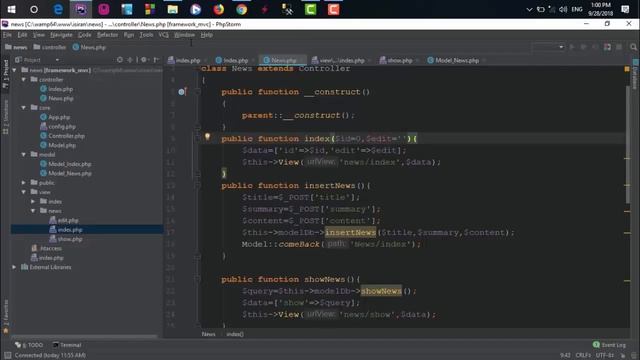640x360 pixels.
Task: Select Model_Index.php in project tree
Action: 66,164
